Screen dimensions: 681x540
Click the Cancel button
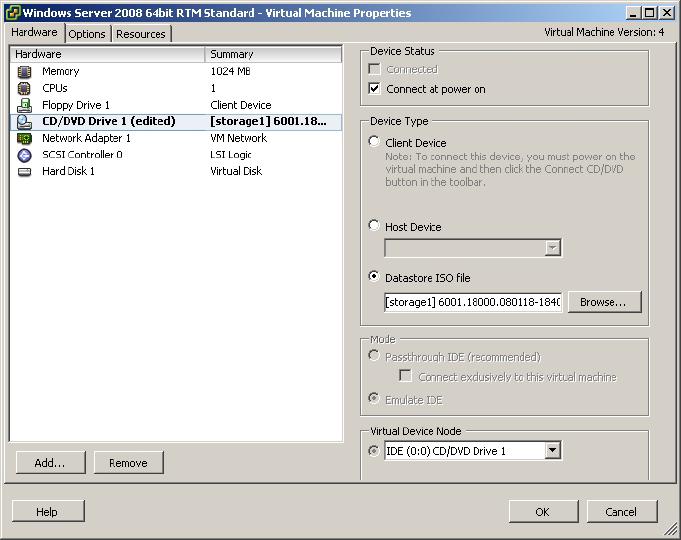tap(622, 511)
